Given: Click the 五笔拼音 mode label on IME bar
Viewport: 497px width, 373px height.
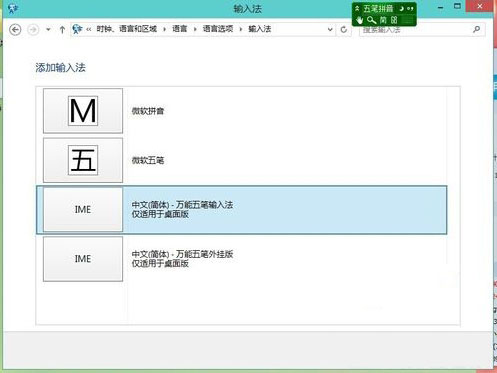Looking at the screenshot, I should [378, 9].
